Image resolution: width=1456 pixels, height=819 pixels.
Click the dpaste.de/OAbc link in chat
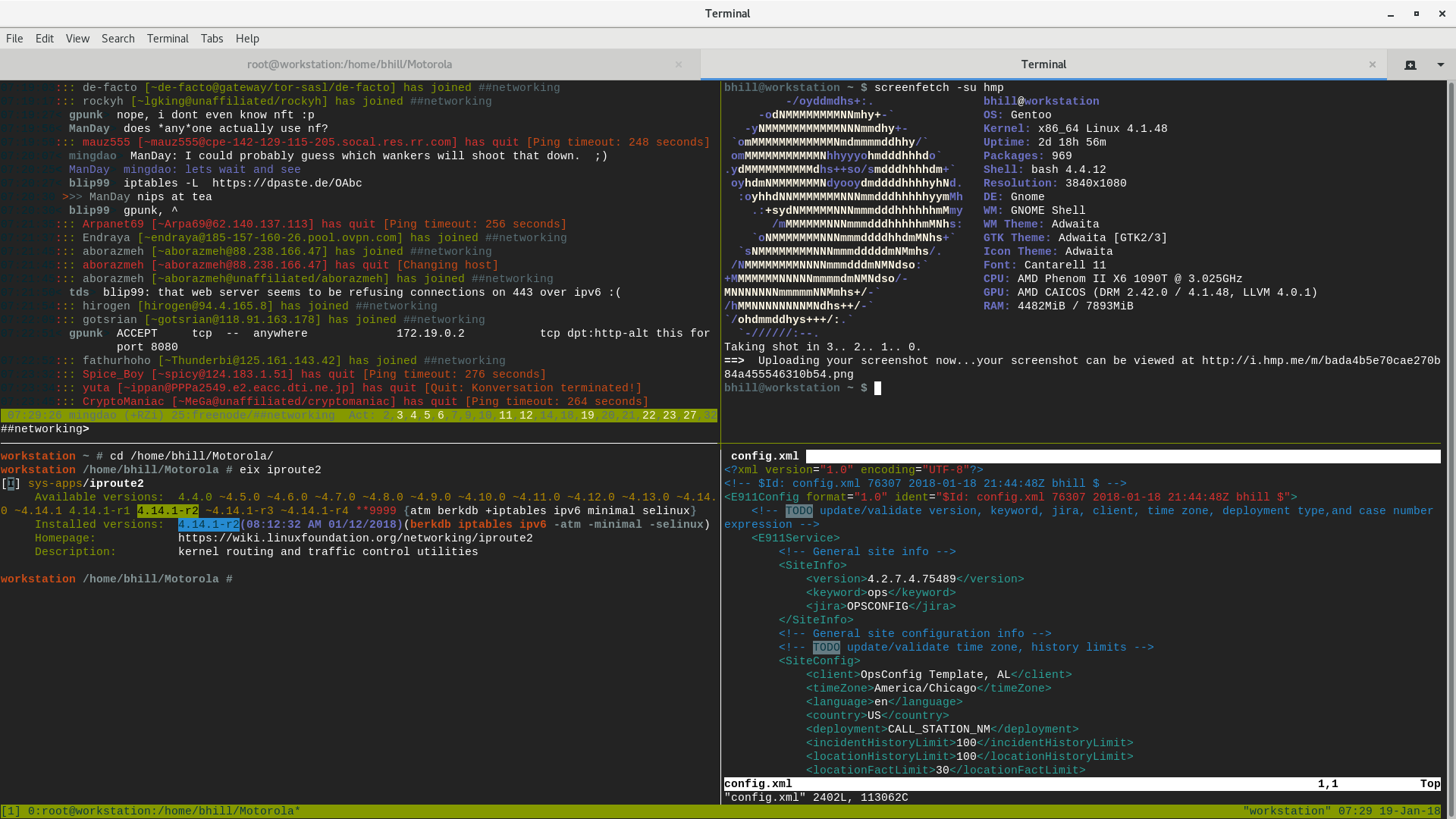point(287,184)
